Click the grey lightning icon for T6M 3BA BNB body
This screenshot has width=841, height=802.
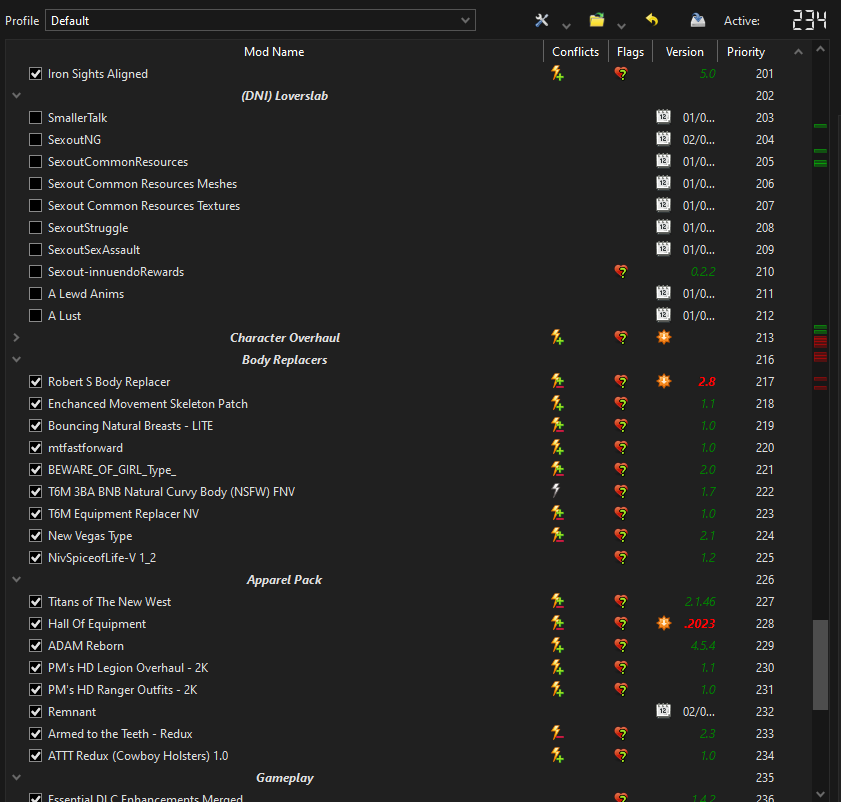click(556, 490)
